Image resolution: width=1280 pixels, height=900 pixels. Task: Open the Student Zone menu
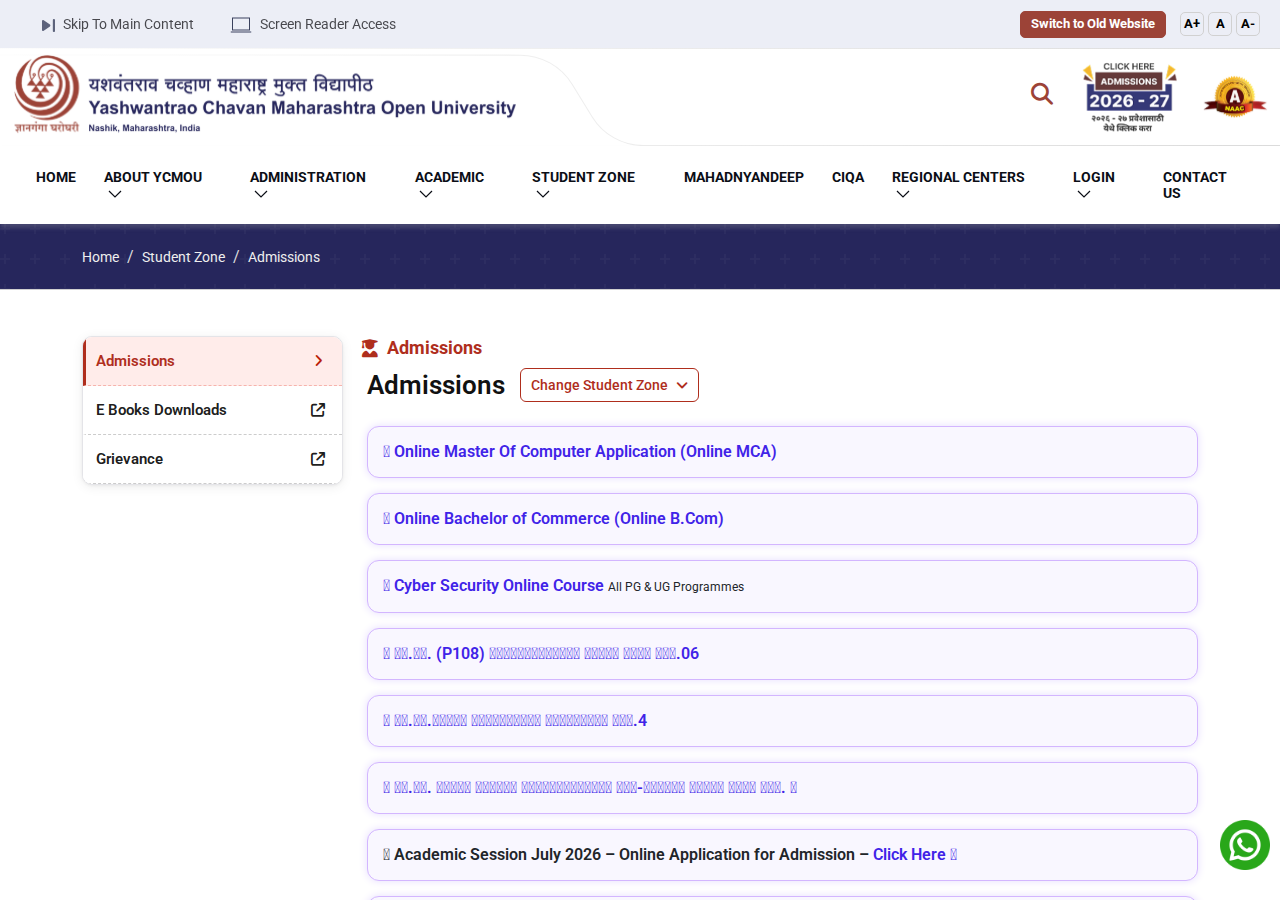point(583,177)
